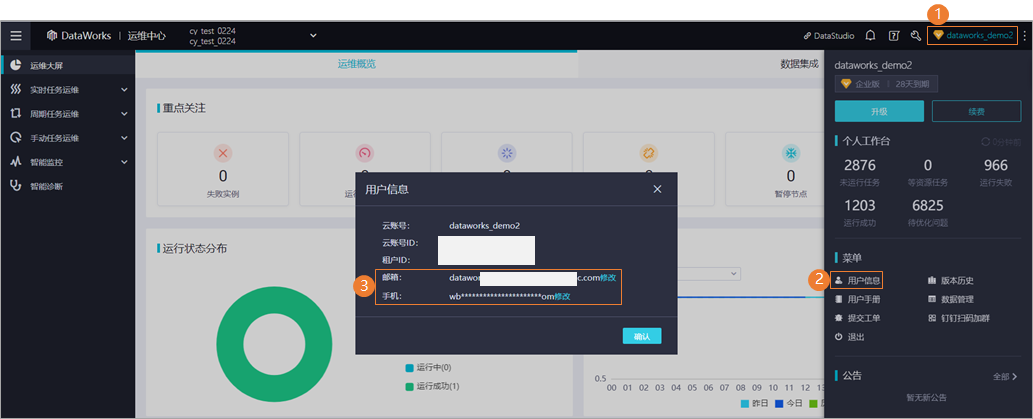
Task: Click the green donut chart
Action: [275, 344]
